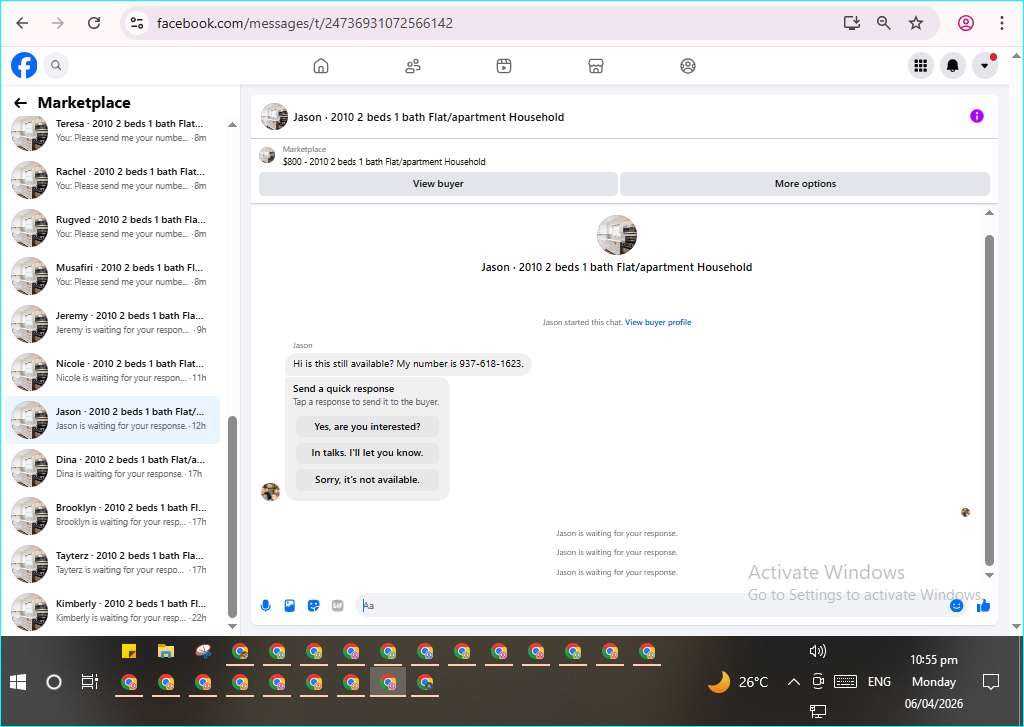Open the Groups icon in top navigation

[x=688, y=66]
